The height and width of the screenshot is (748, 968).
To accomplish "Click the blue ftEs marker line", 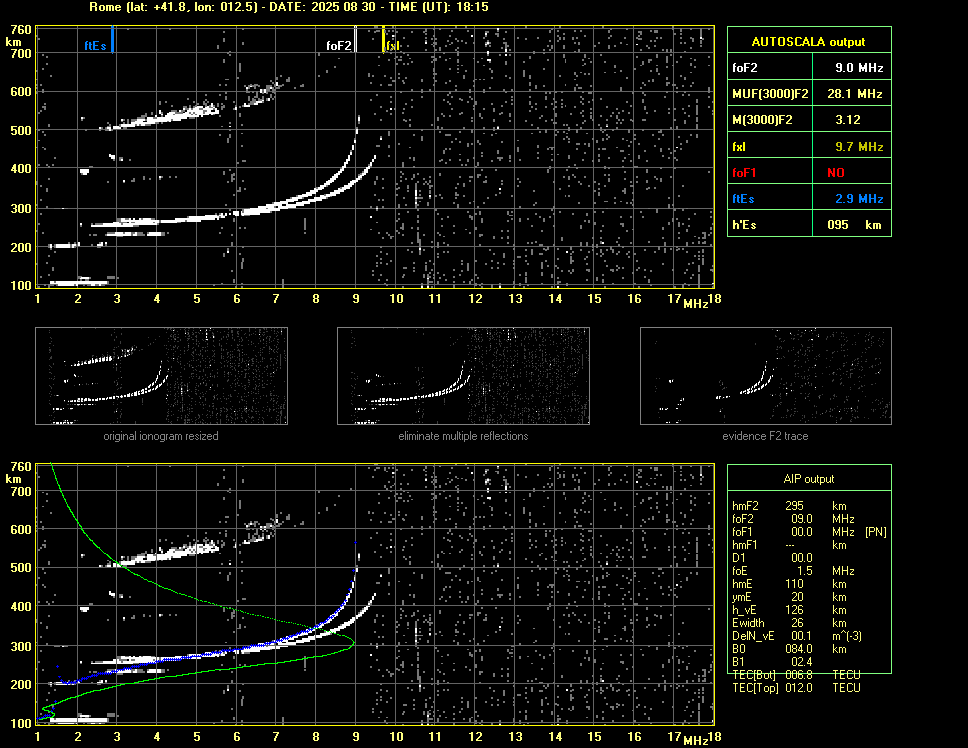I will click(112, 39).
